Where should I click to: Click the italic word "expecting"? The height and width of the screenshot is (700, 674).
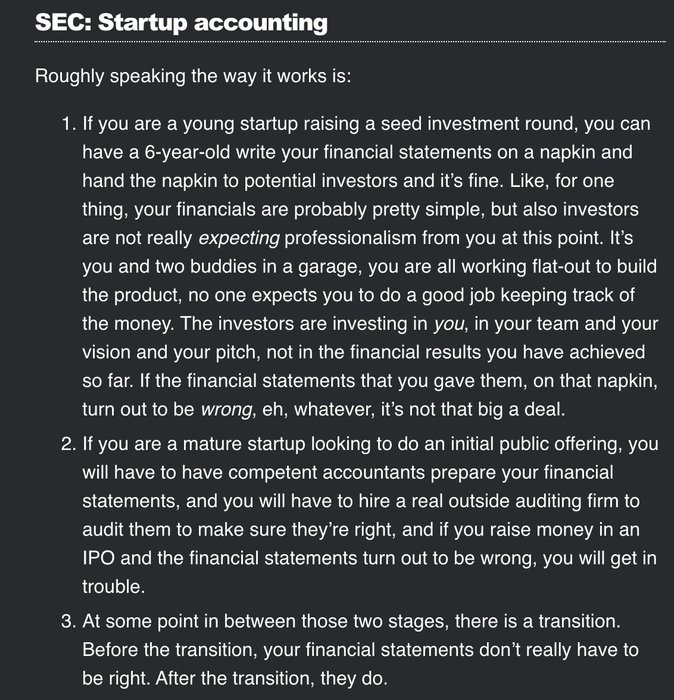tap(239, 238)
